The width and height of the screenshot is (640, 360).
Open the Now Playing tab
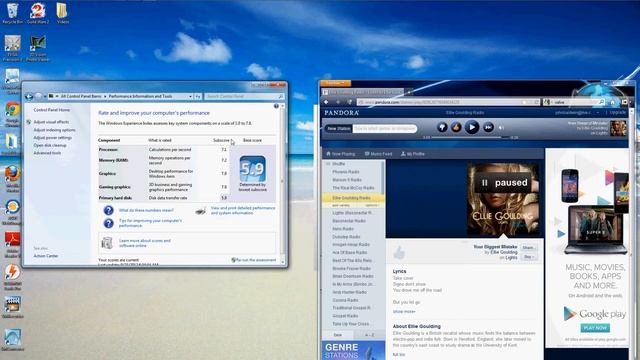coord(340,154)
